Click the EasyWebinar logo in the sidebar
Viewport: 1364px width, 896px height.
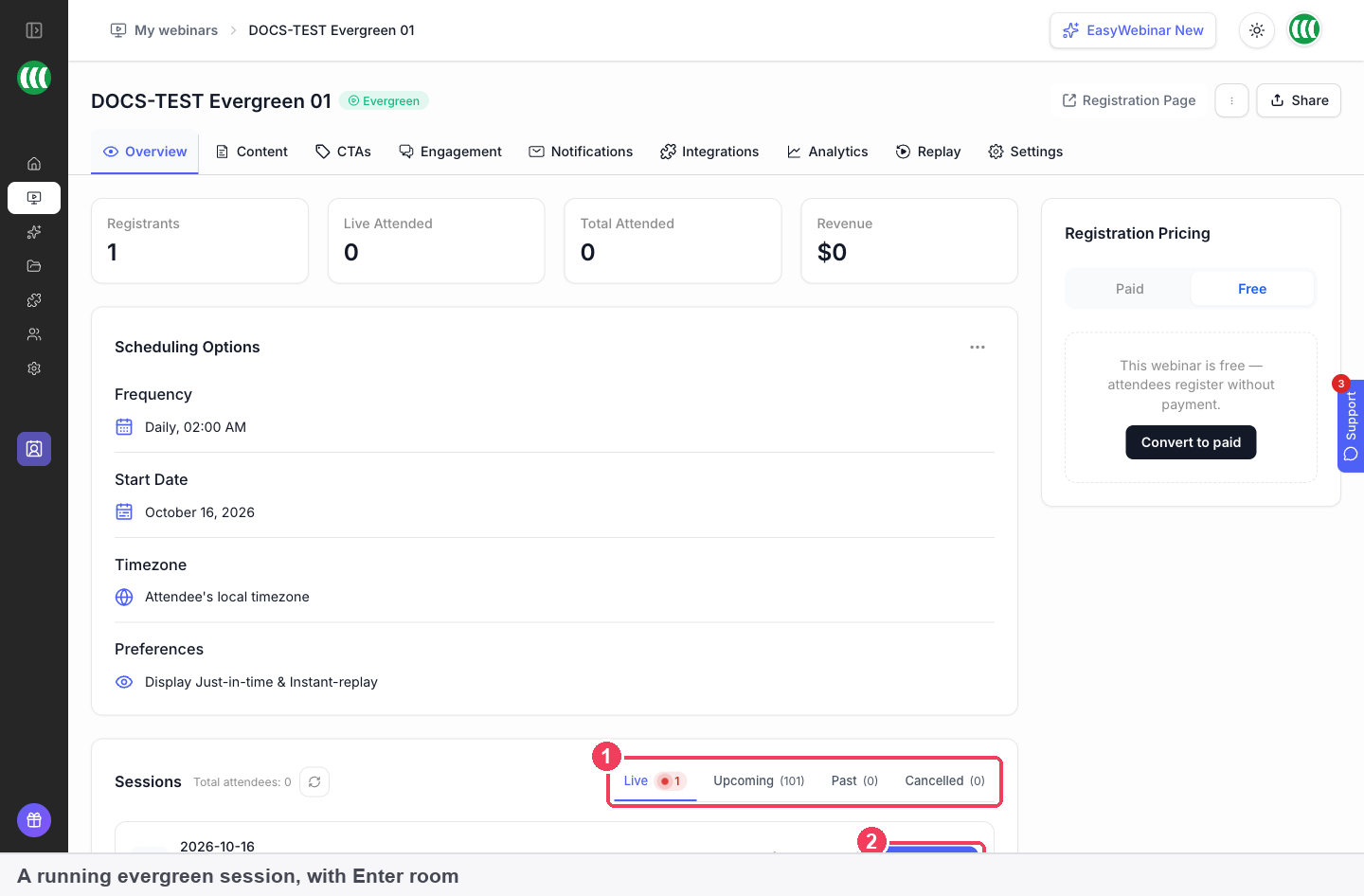pos(34,78)
